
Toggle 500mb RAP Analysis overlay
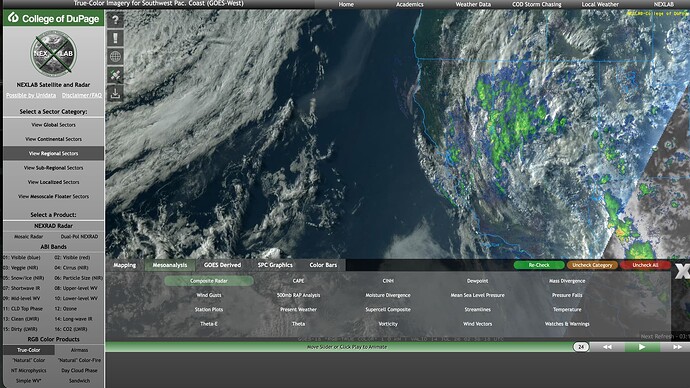(298, 295)
